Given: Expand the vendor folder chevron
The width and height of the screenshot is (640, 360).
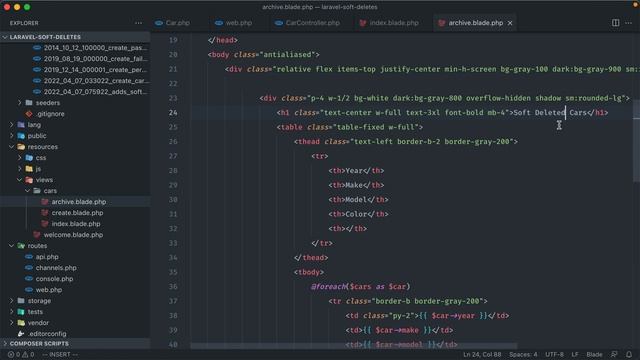Looking at the screenshot, I should (x=12, y=323).
